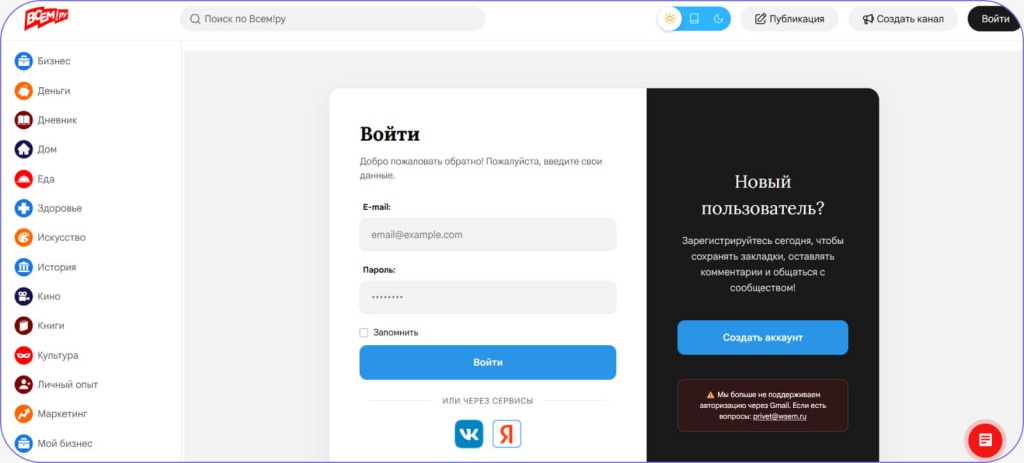Open the Культура category label

57,355
